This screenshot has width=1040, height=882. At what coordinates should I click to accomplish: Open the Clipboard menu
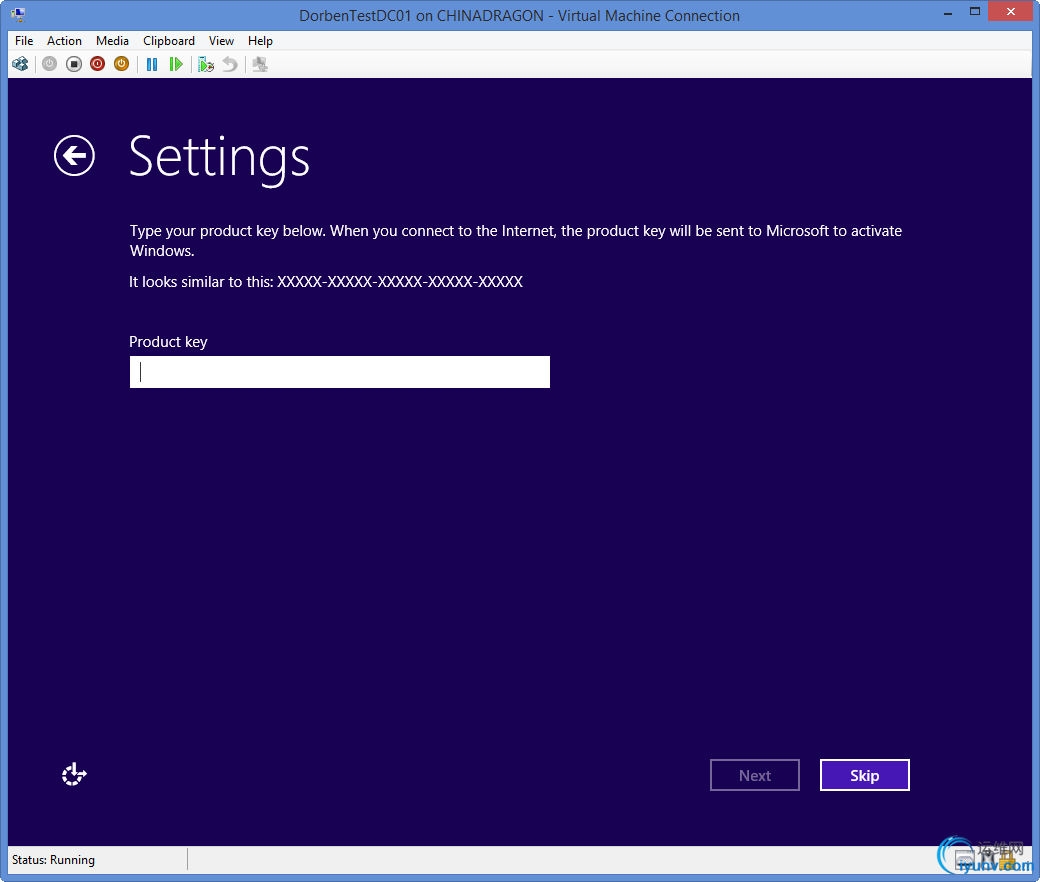click(x=168, y=41)
